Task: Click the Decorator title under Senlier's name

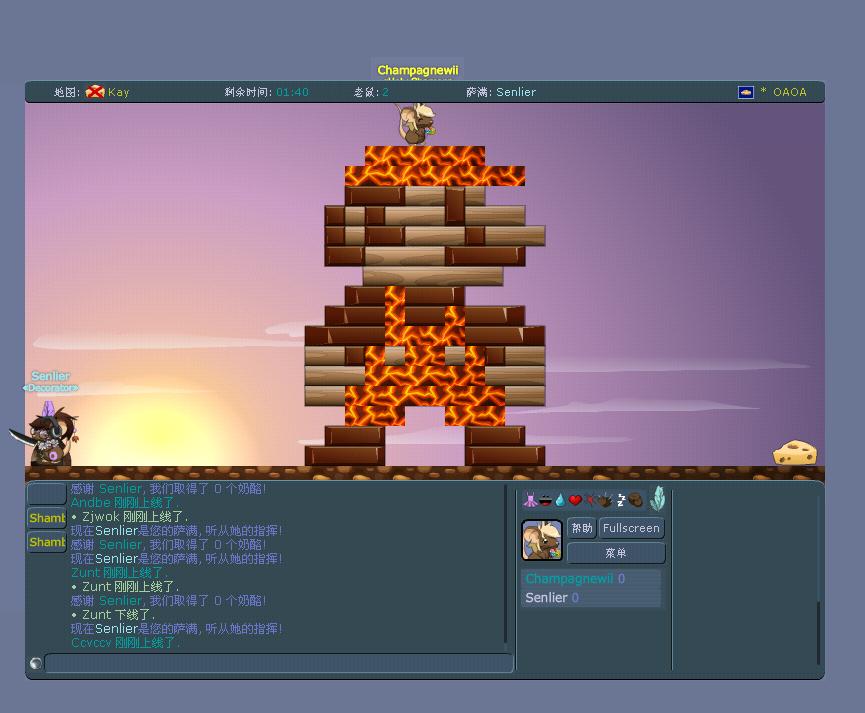Action: [x=50, y=388]
